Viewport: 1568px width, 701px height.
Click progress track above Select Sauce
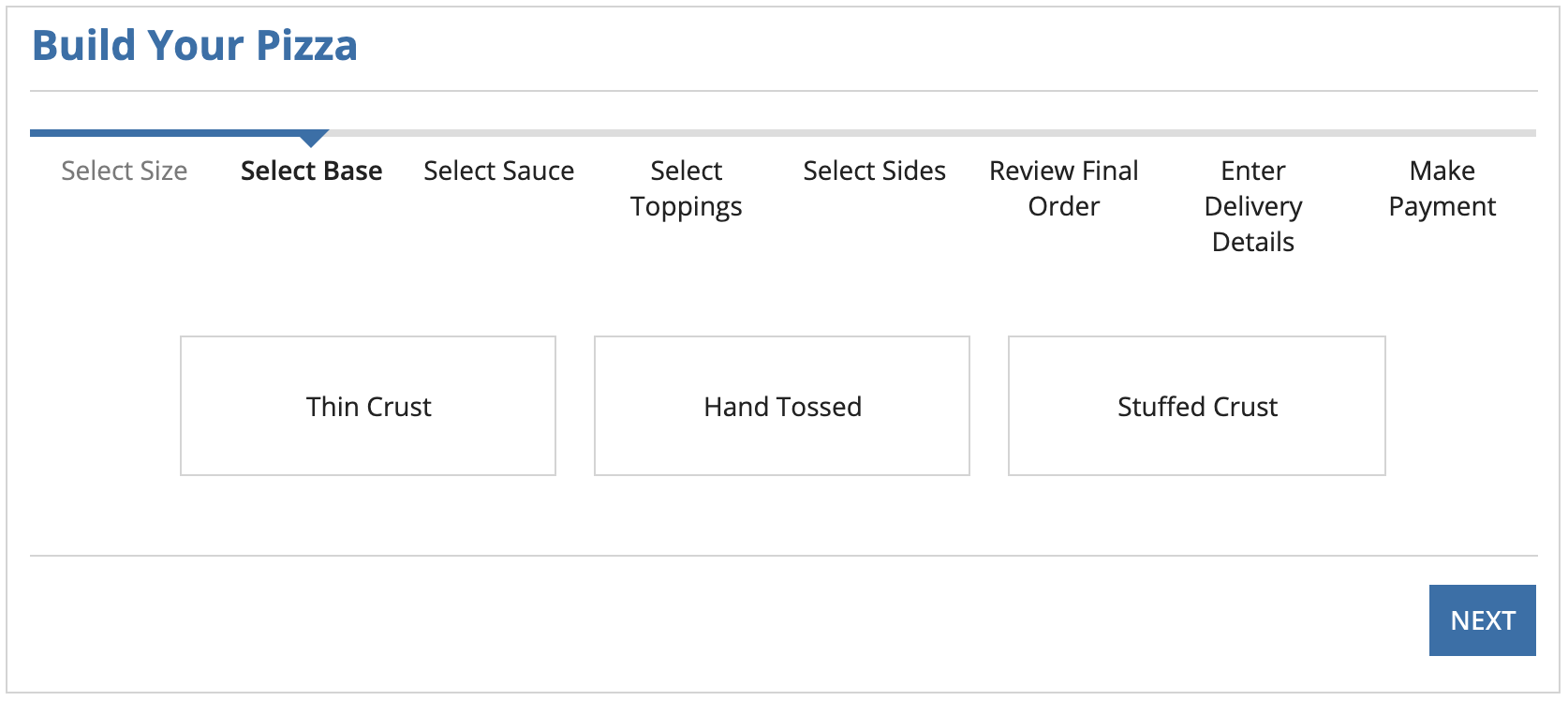498,133
